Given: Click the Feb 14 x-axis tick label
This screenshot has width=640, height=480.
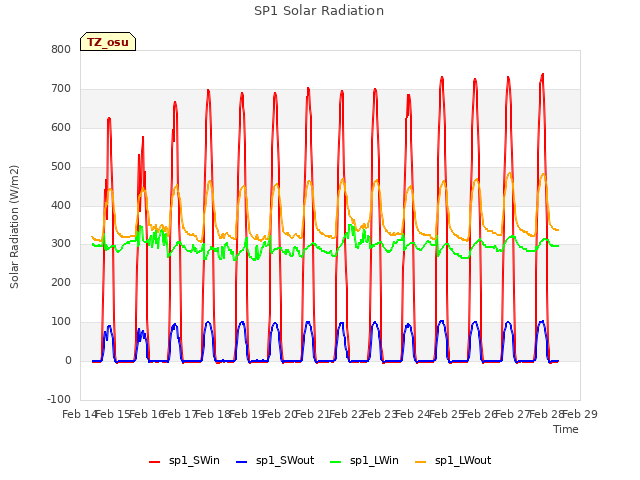Looking at the screenshot, I should click(79, 414).
